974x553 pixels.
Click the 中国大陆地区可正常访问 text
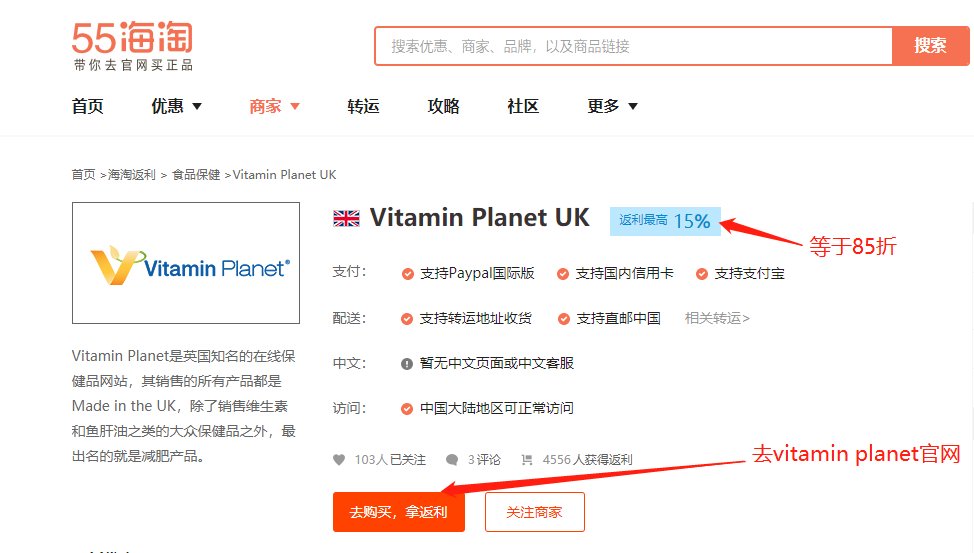coord(497,409)
